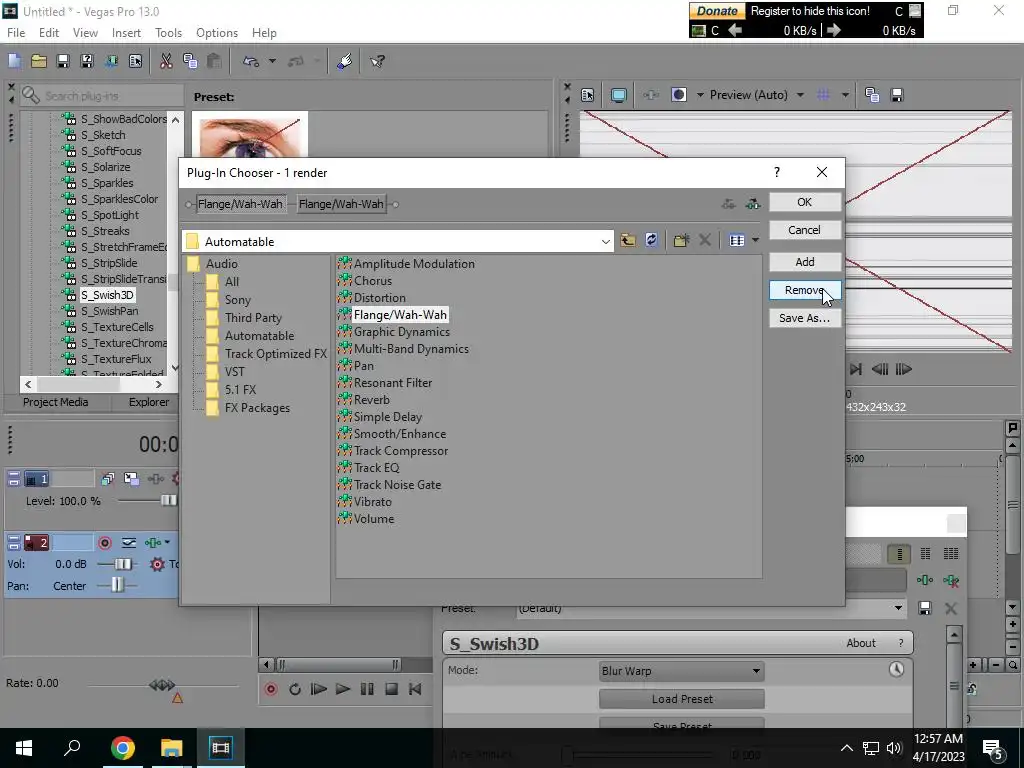Open track 2 FX dropdown arrow

click(x=167, y=543)
